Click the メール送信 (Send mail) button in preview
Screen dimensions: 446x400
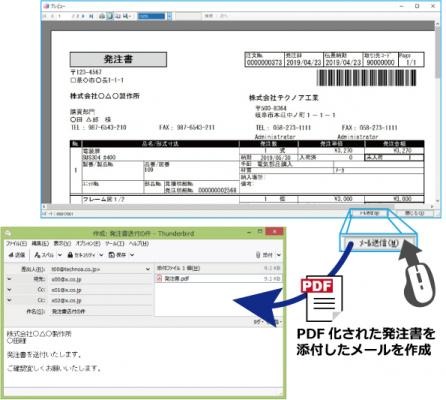pos(369,213)
